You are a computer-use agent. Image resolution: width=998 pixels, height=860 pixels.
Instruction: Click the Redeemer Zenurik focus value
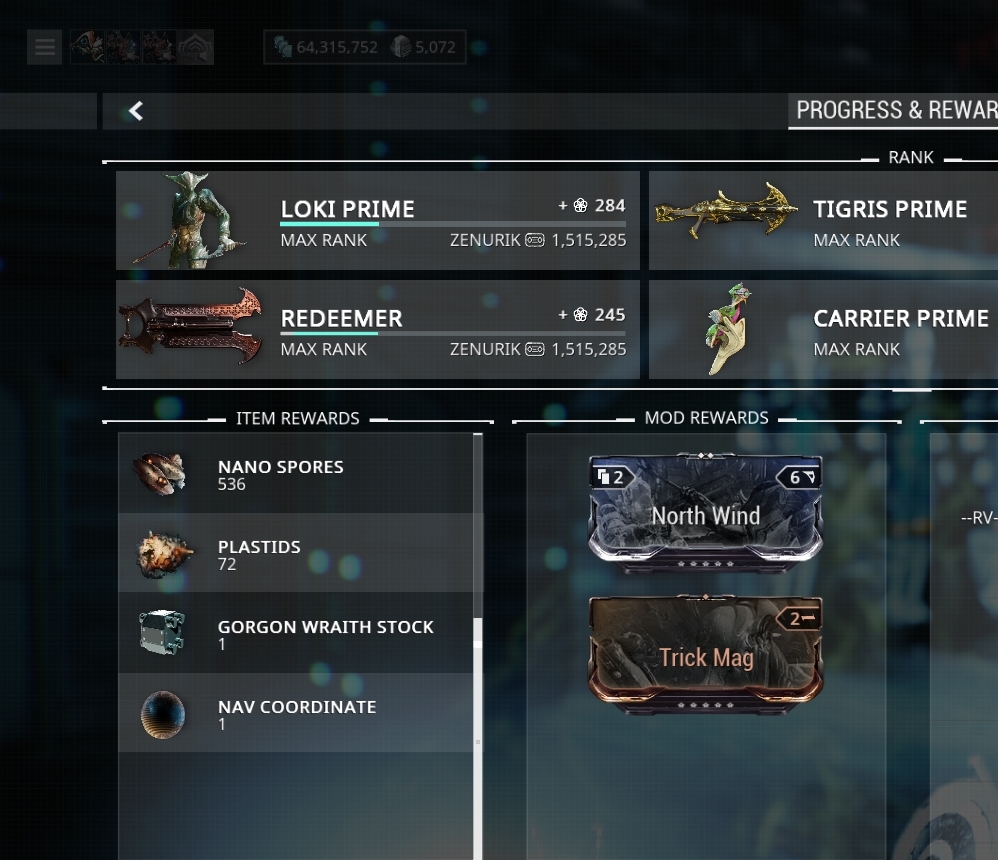[588, 349]
